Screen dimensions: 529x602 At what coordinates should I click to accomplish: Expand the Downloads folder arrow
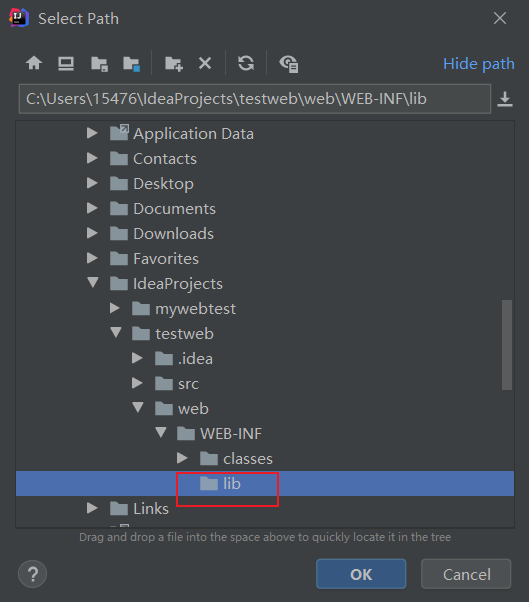point(92,233)
